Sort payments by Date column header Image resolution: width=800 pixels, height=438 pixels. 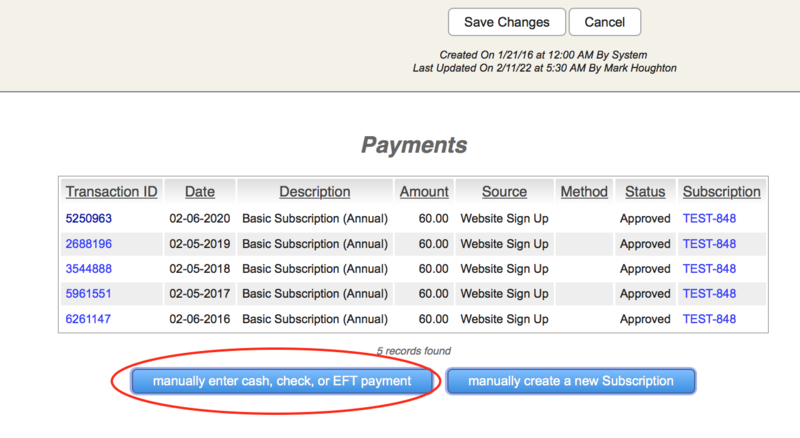point(199,192)
